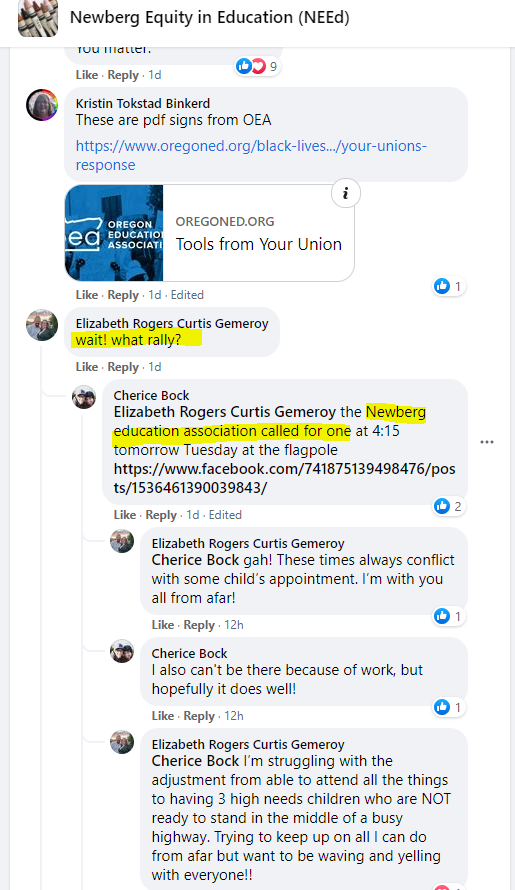Open the Newberg Equity in Education group avatar
The width and height of the screenshot is (515, 890).
38,18
